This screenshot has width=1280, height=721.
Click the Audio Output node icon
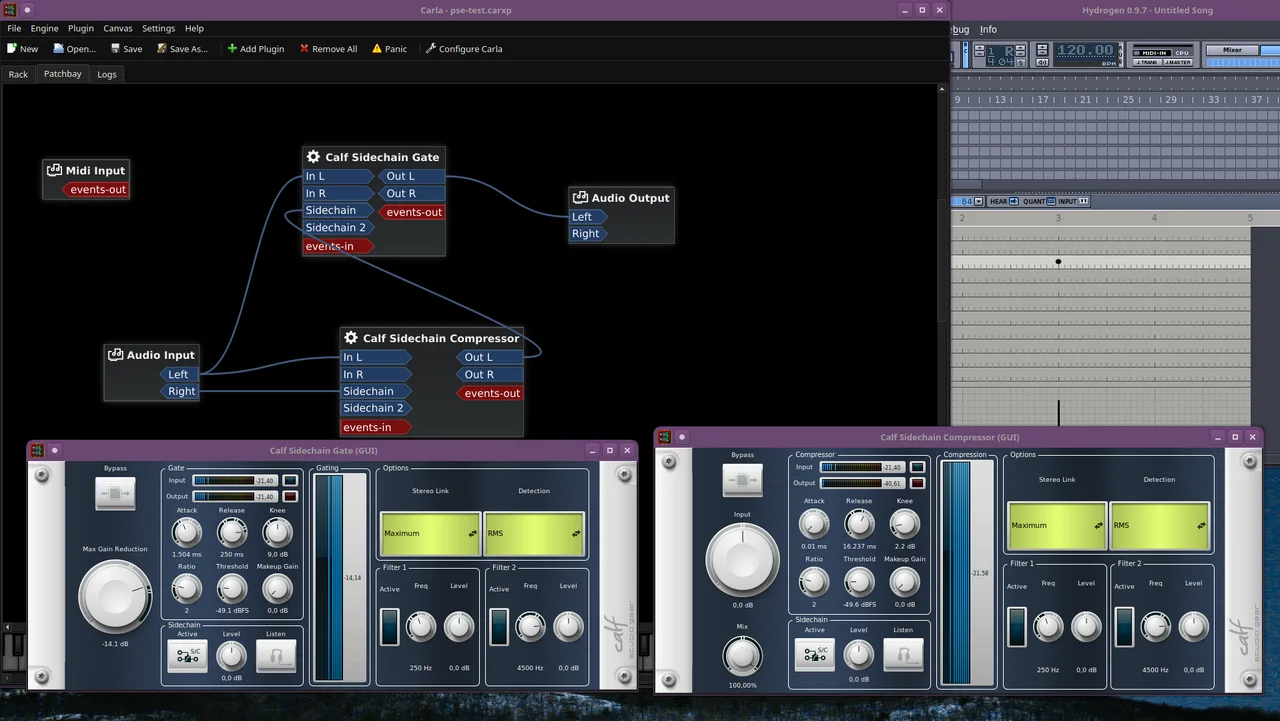580,198
